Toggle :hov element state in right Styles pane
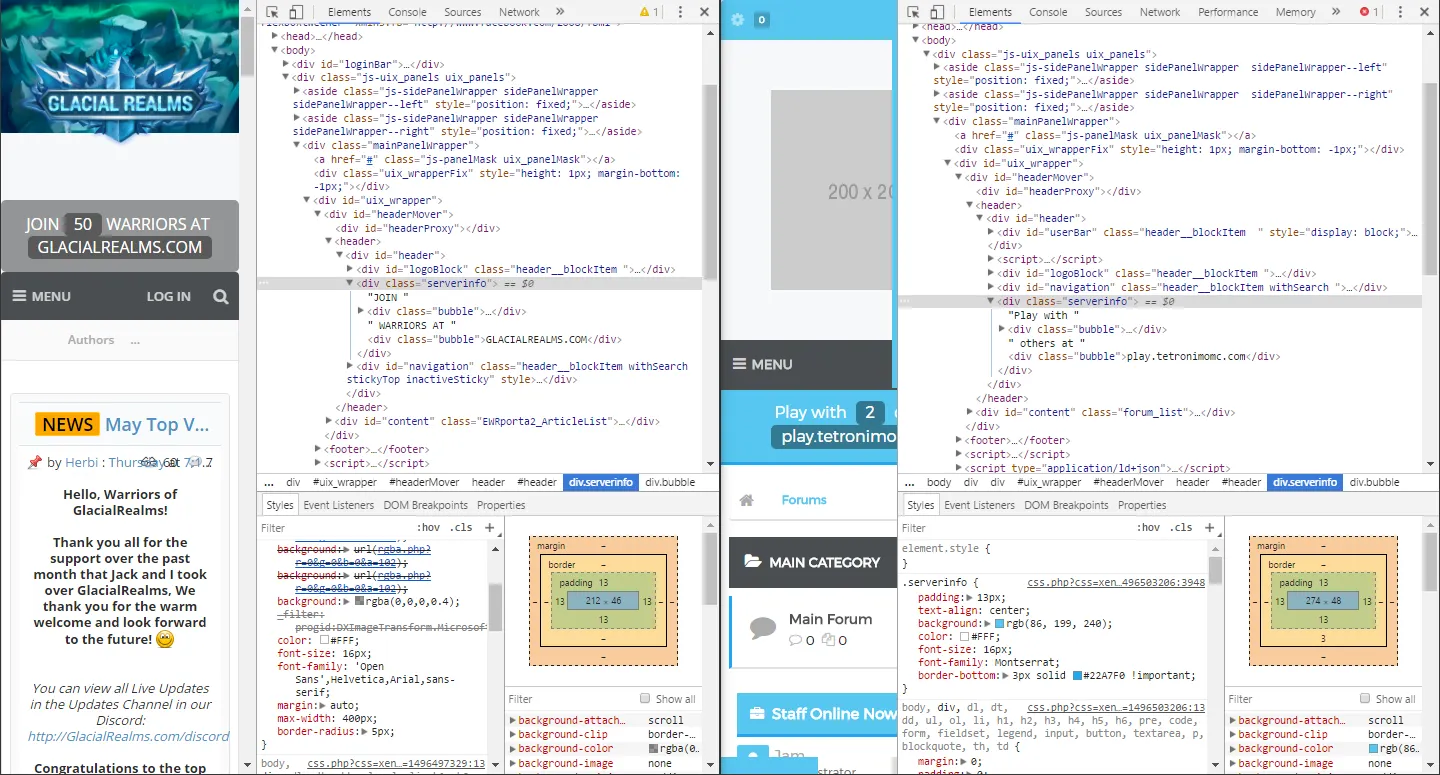Screen dimensions: 1440x775 pyautogui.click(x=1148, y=527)
